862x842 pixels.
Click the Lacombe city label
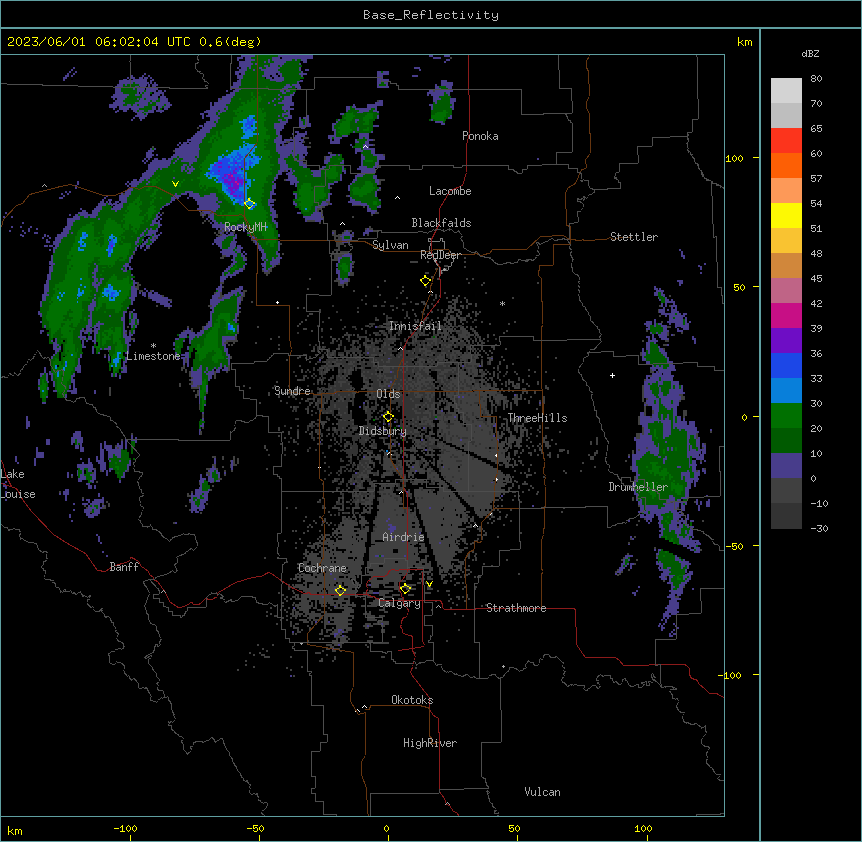(450, 191)
